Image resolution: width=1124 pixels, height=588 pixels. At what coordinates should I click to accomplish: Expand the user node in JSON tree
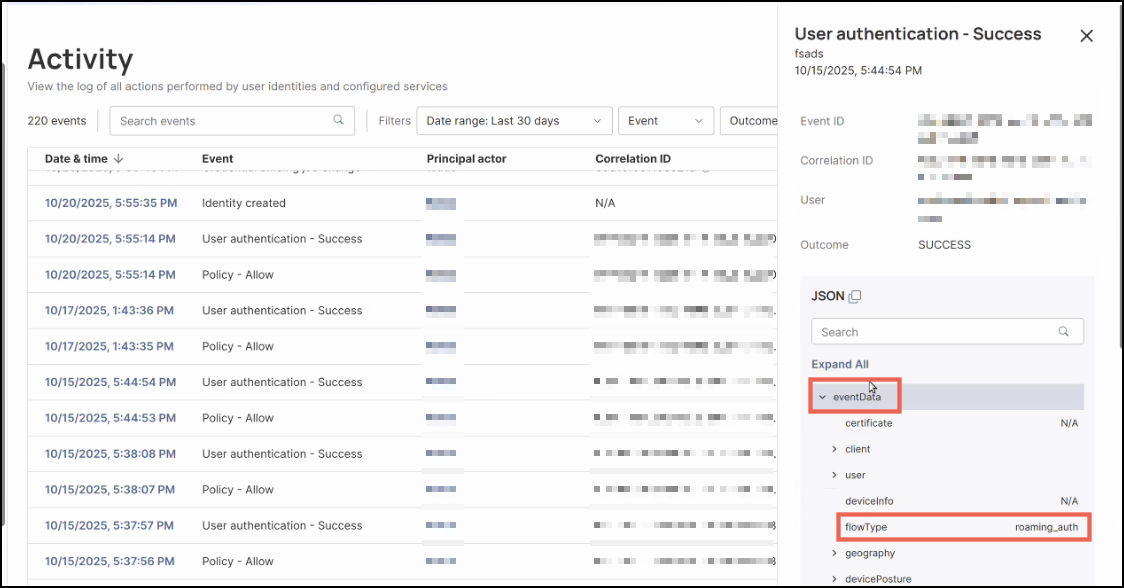click(x=835, y=475)
